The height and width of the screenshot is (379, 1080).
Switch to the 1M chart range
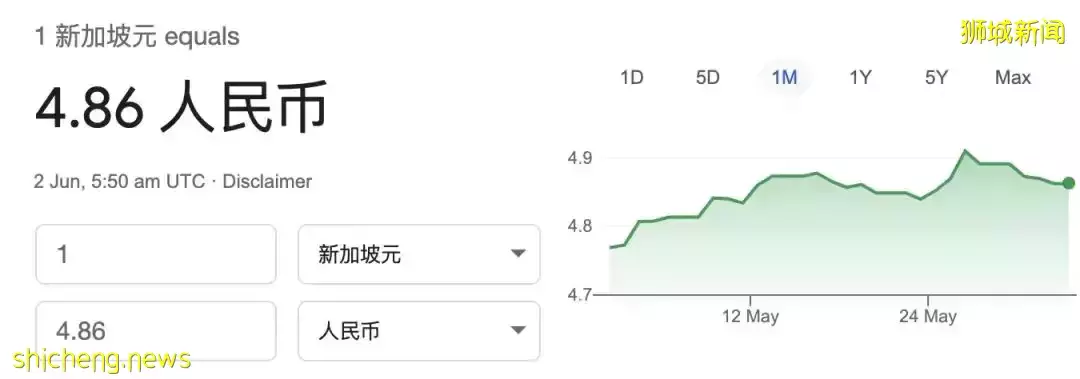point(784,77)
